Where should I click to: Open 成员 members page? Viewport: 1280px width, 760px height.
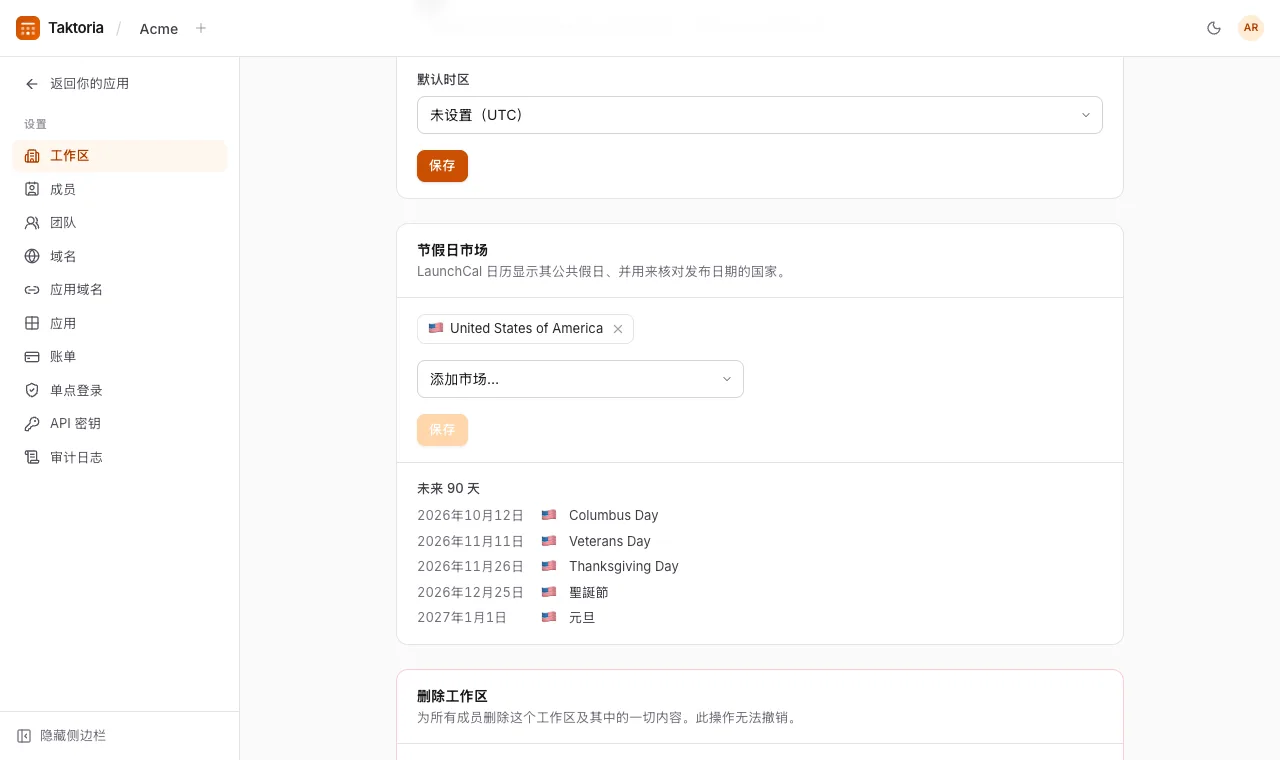120,189
